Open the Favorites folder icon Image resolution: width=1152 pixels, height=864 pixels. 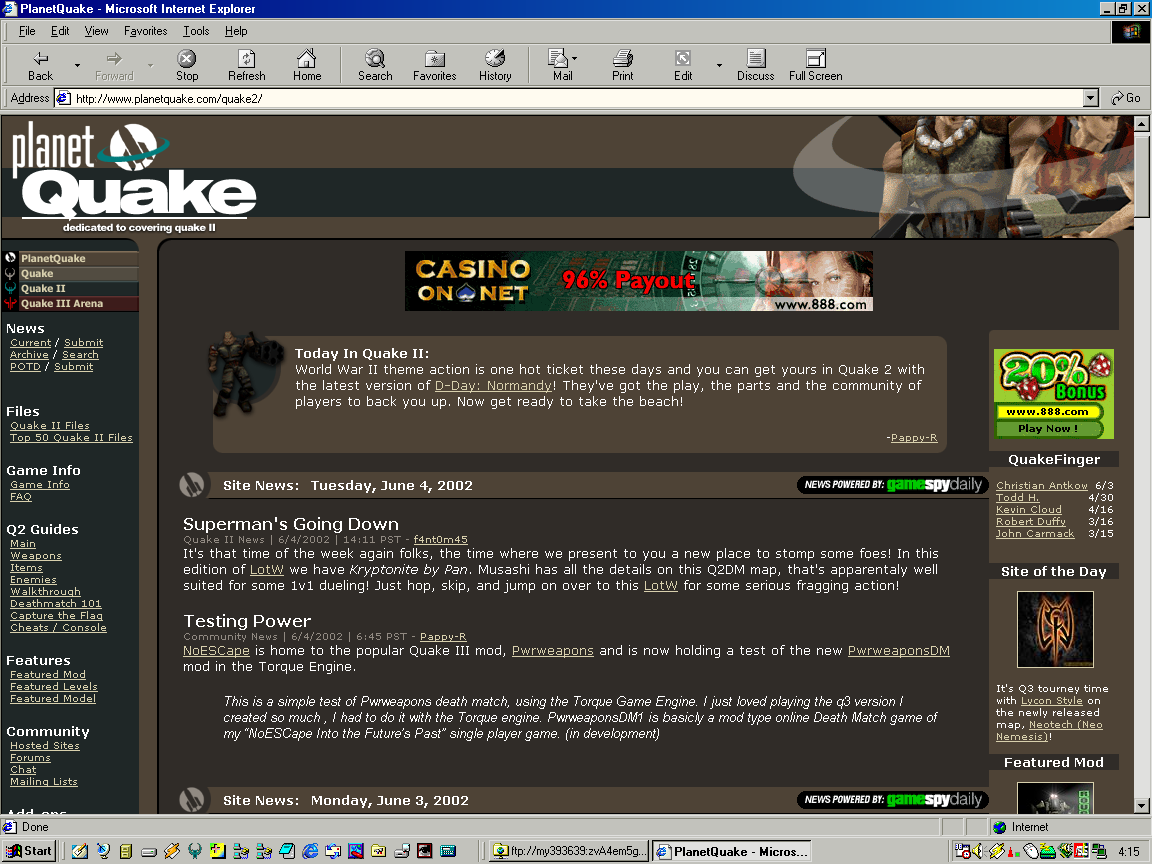click(x=434, y=59)
